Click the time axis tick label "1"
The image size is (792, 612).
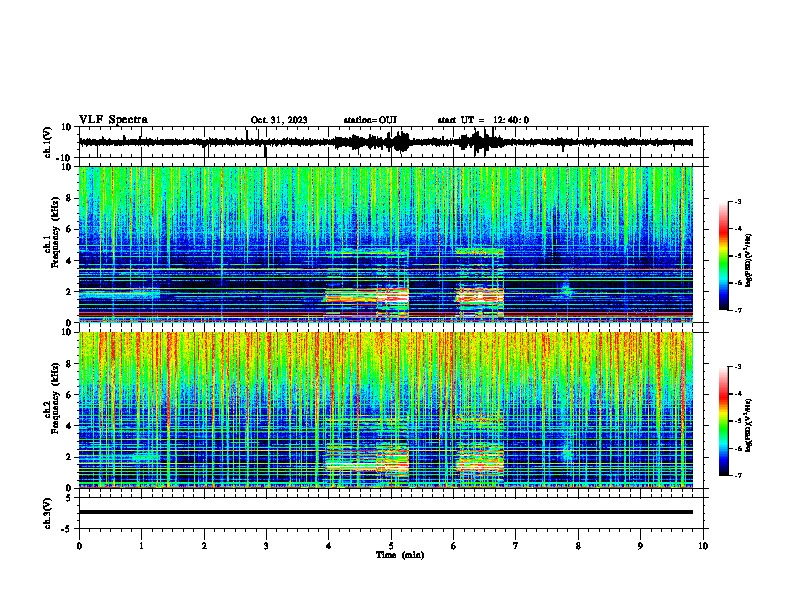141,546
